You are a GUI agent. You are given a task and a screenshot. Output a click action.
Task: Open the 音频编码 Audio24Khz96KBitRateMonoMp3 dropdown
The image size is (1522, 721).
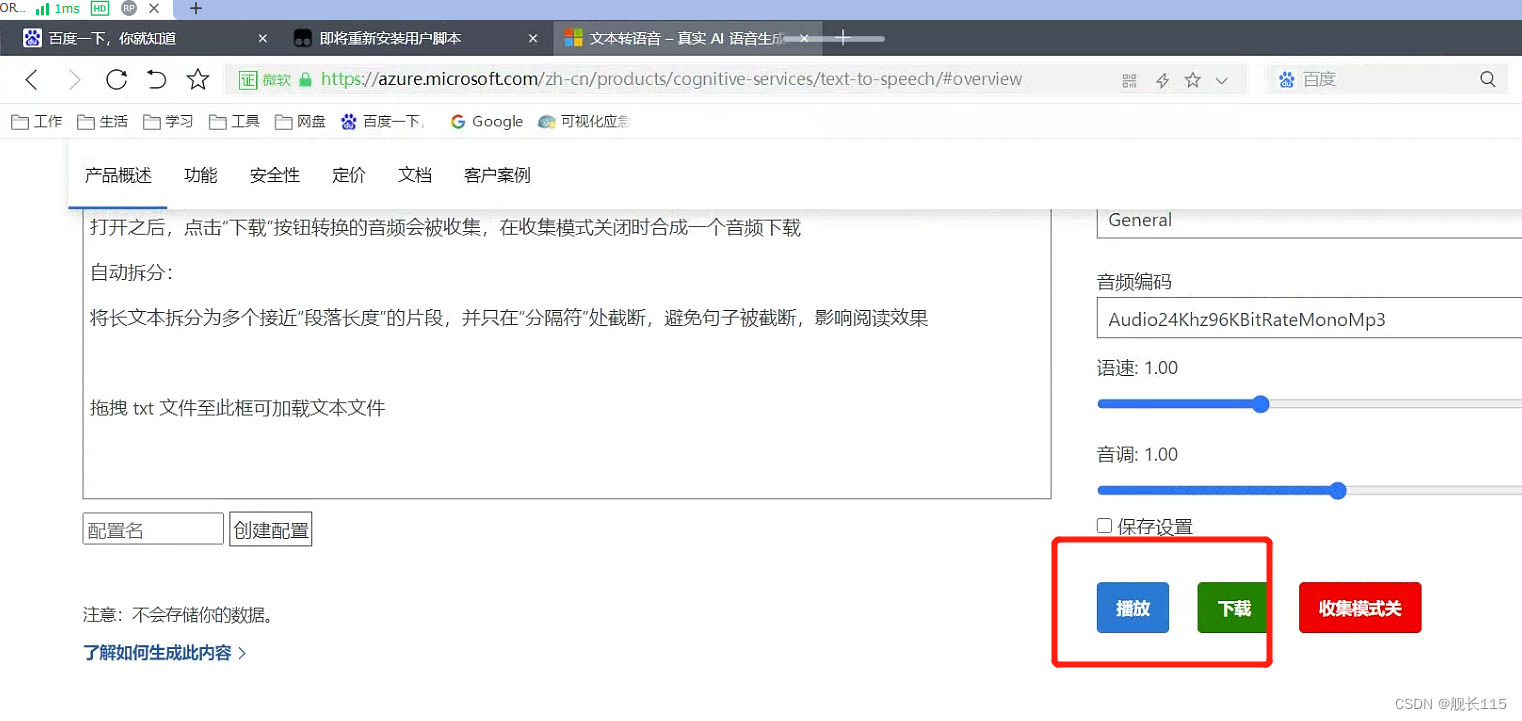coord(1309,320)
